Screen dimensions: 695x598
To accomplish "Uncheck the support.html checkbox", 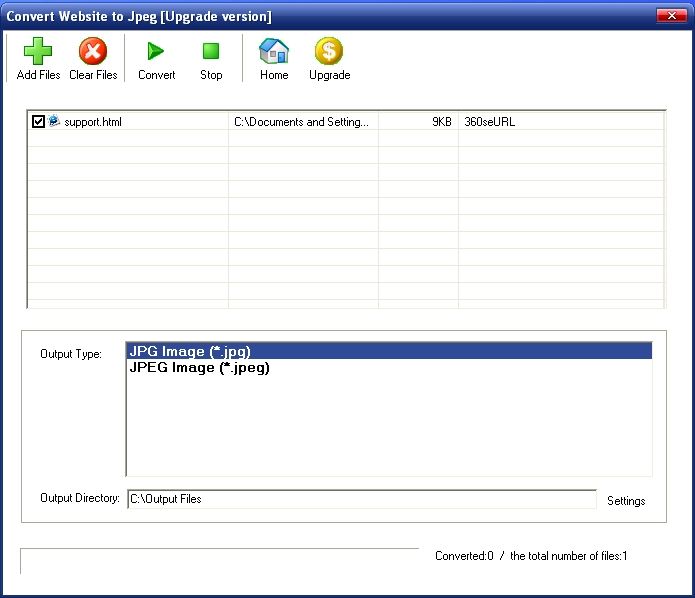I will coord(38,122).
